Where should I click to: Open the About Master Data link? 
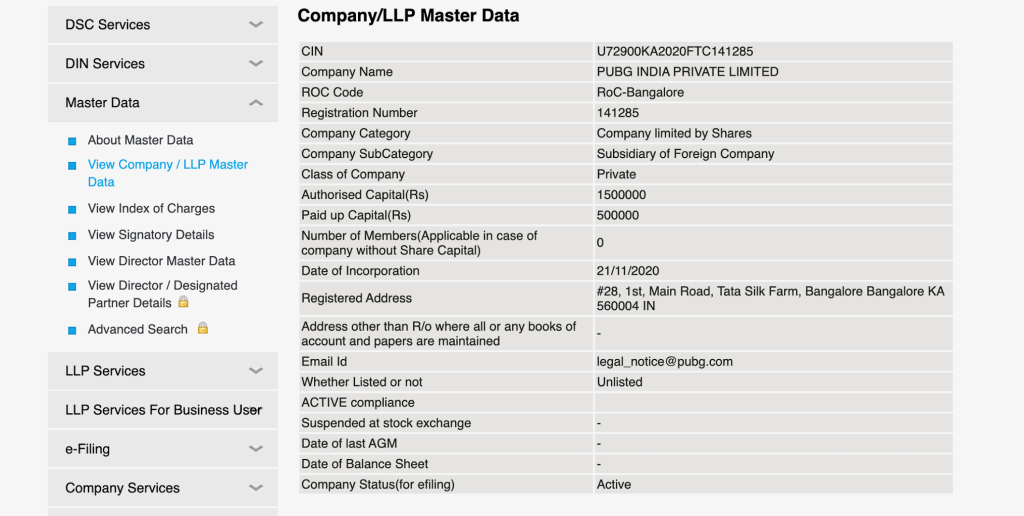(140, 140)
